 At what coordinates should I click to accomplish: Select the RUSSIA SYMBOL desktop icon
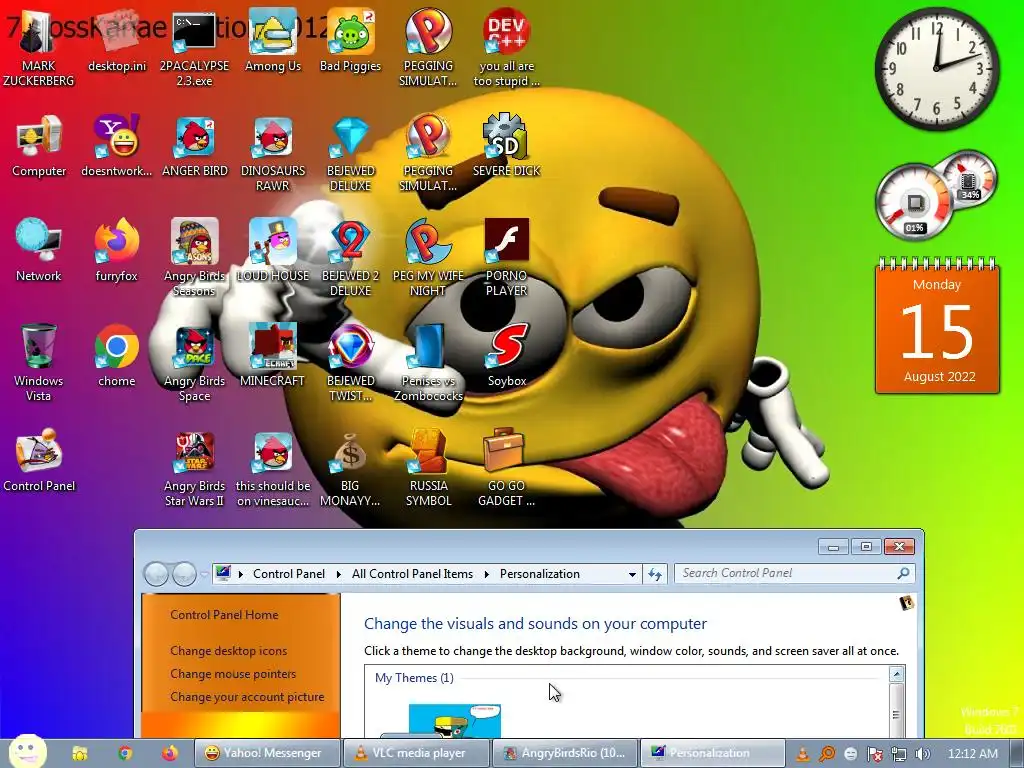[x=428, y=470]
